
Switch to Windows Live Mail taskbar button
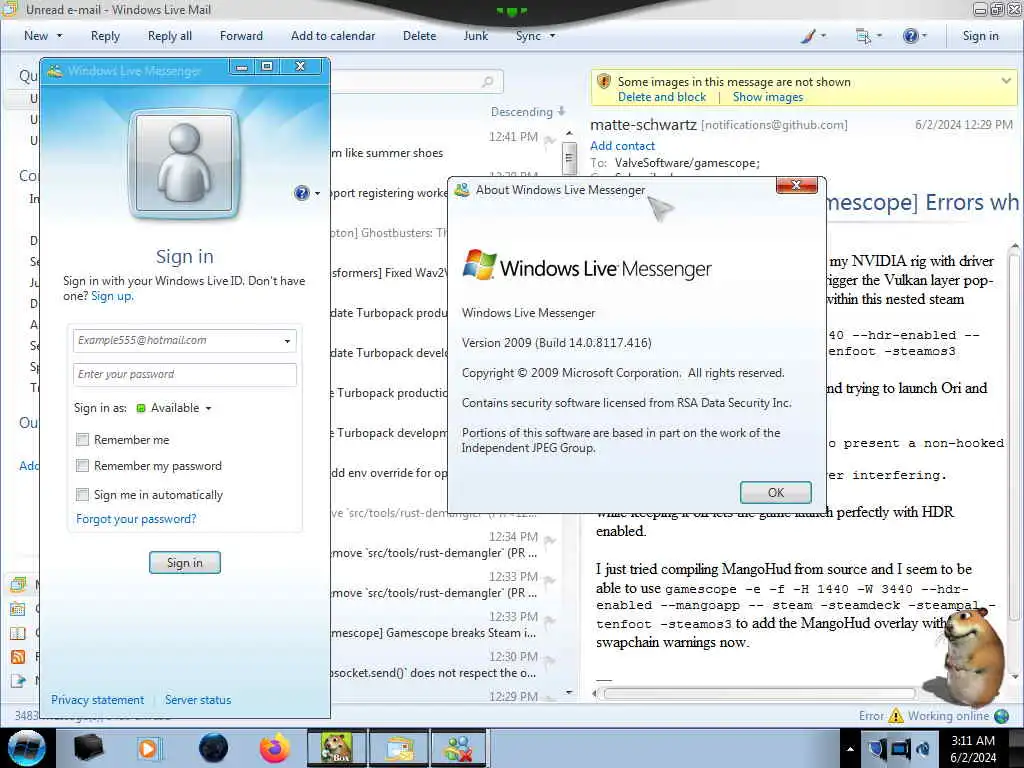399,748
